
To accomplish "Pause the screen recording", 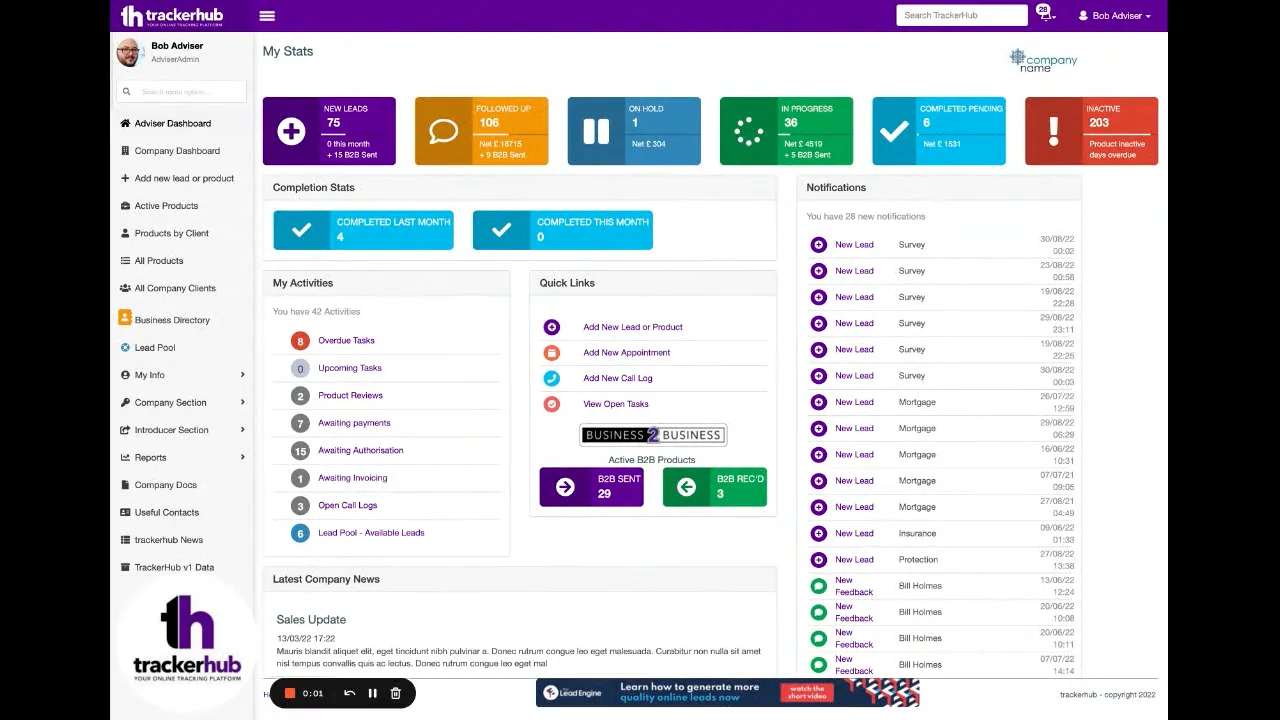I will click(372, 693).
